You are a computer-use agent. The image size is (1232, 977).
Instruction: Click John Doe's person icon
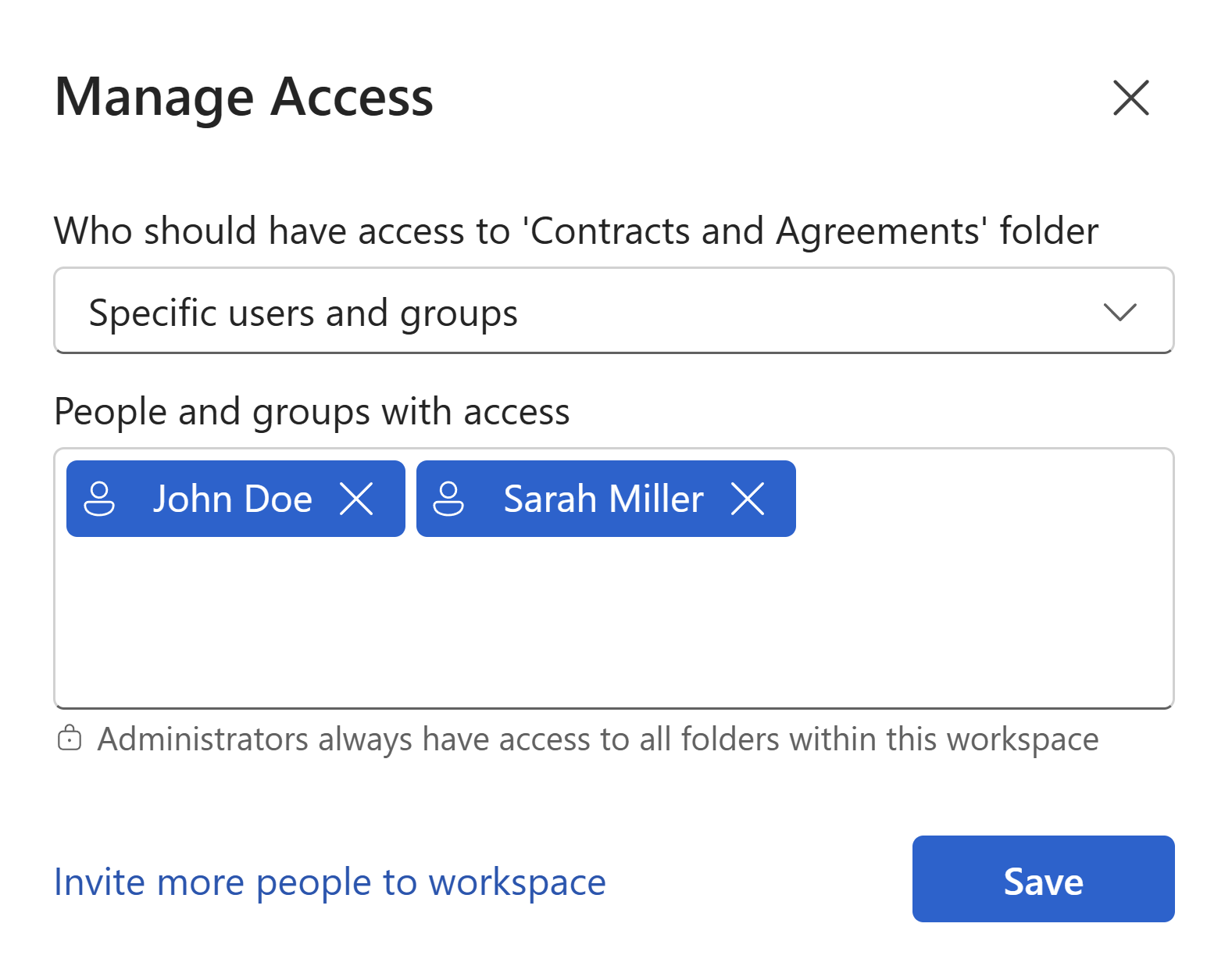99,499
